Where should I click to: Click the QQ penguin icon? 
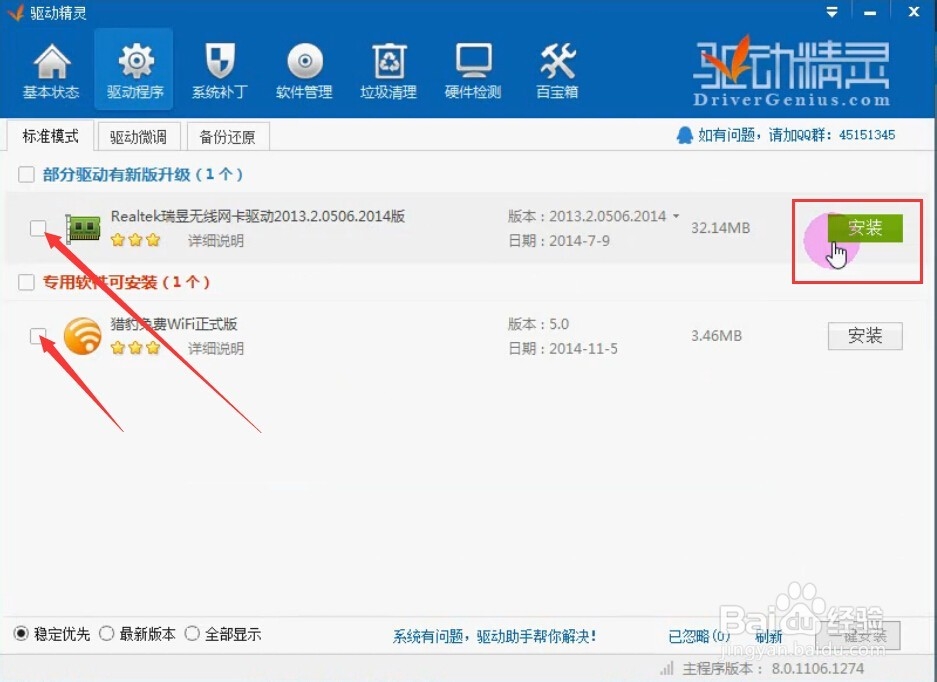click(x=685, y=135)
